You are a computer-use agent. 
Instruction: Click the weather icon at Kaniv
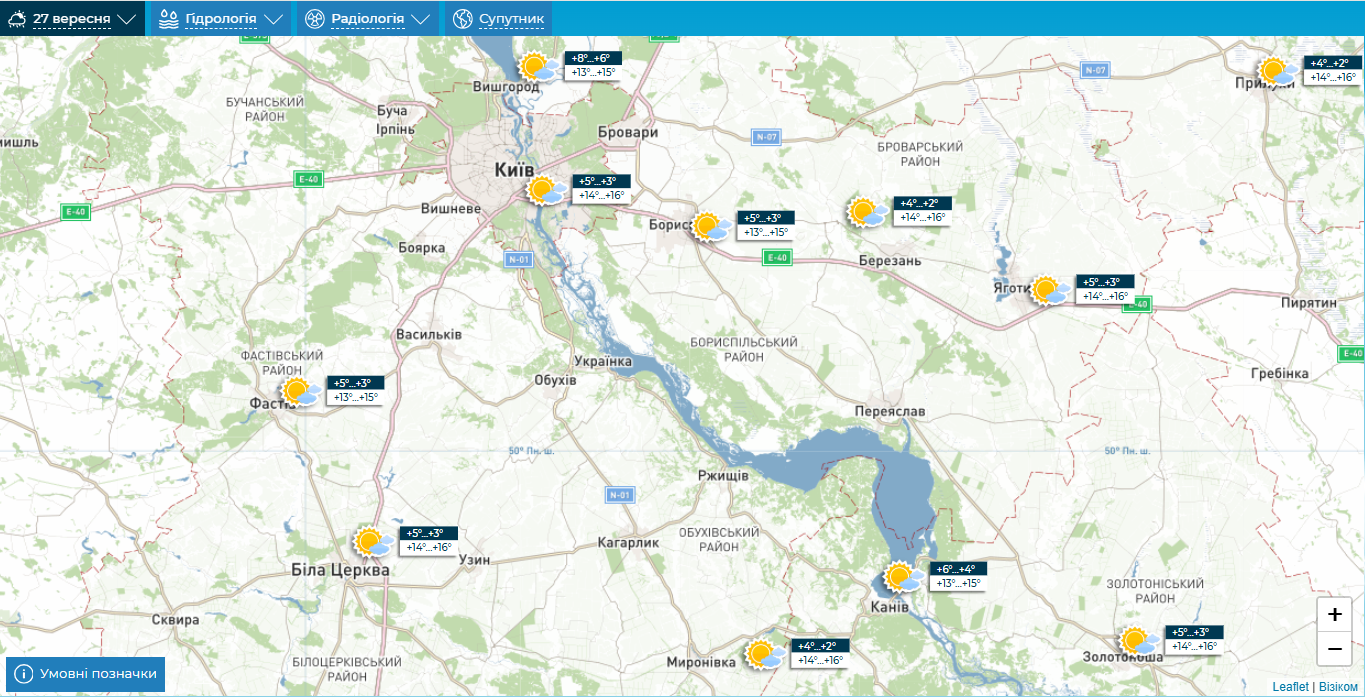(903, 577)
